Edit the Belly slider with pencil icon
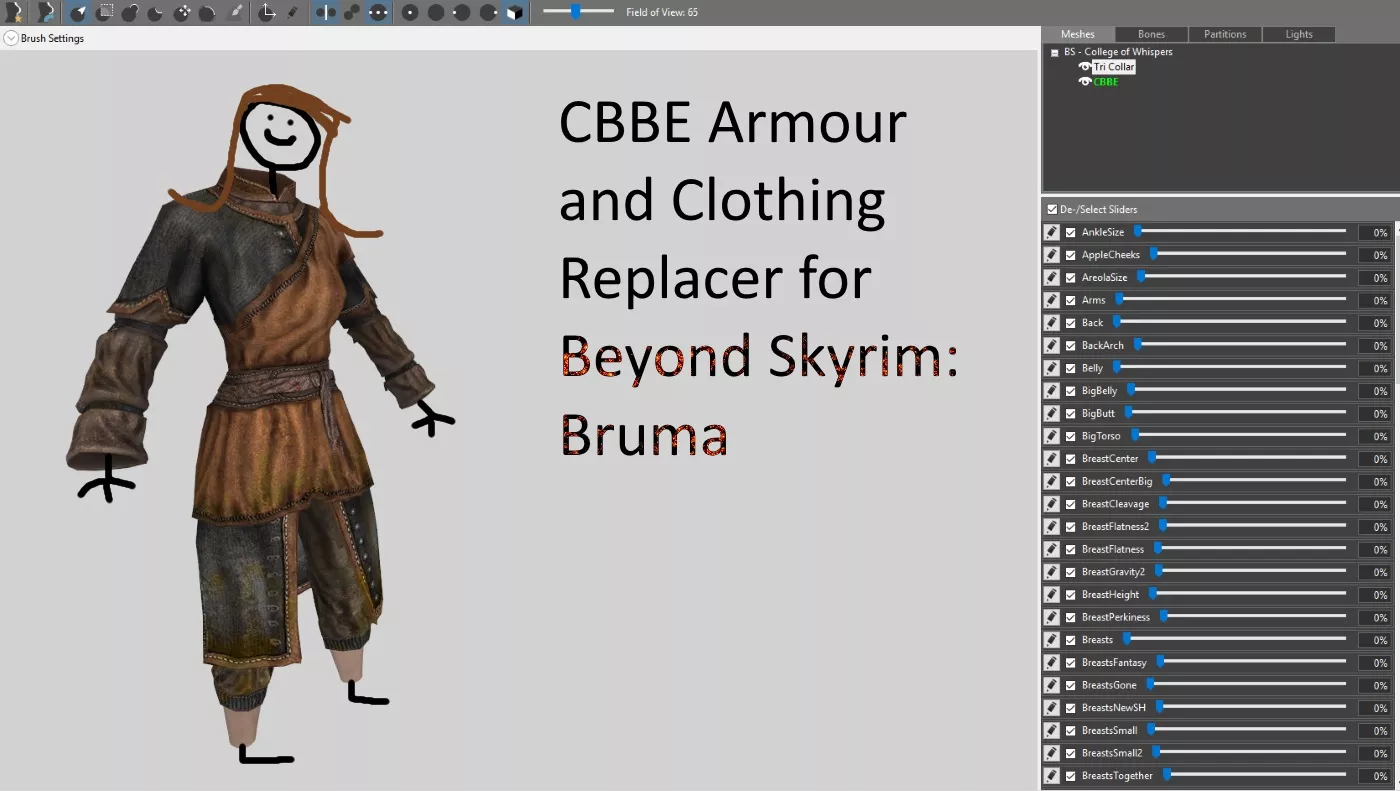This screenshot has height=791, width=1400. click(x=1052, y=368)
